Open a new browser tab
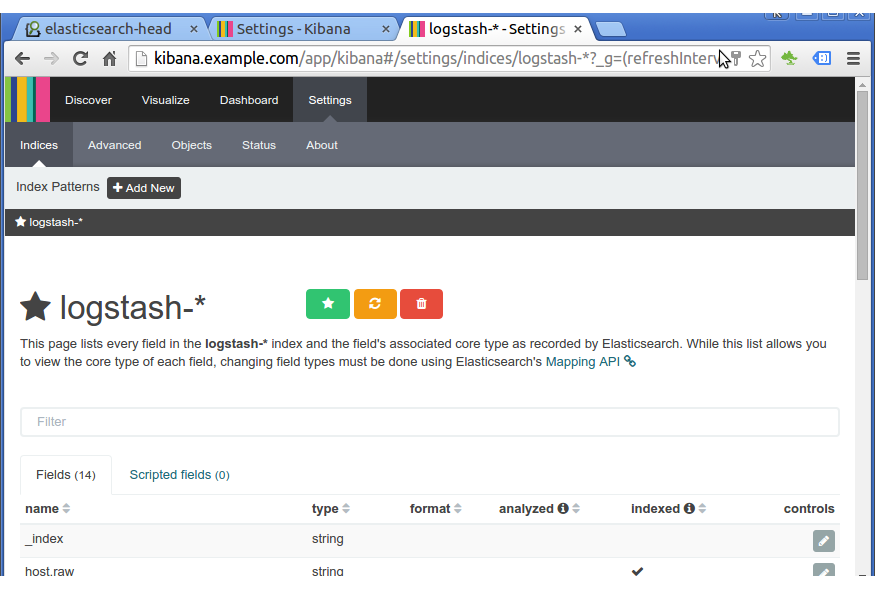This screenshot has height=589, width=875. tap(610, 30)
